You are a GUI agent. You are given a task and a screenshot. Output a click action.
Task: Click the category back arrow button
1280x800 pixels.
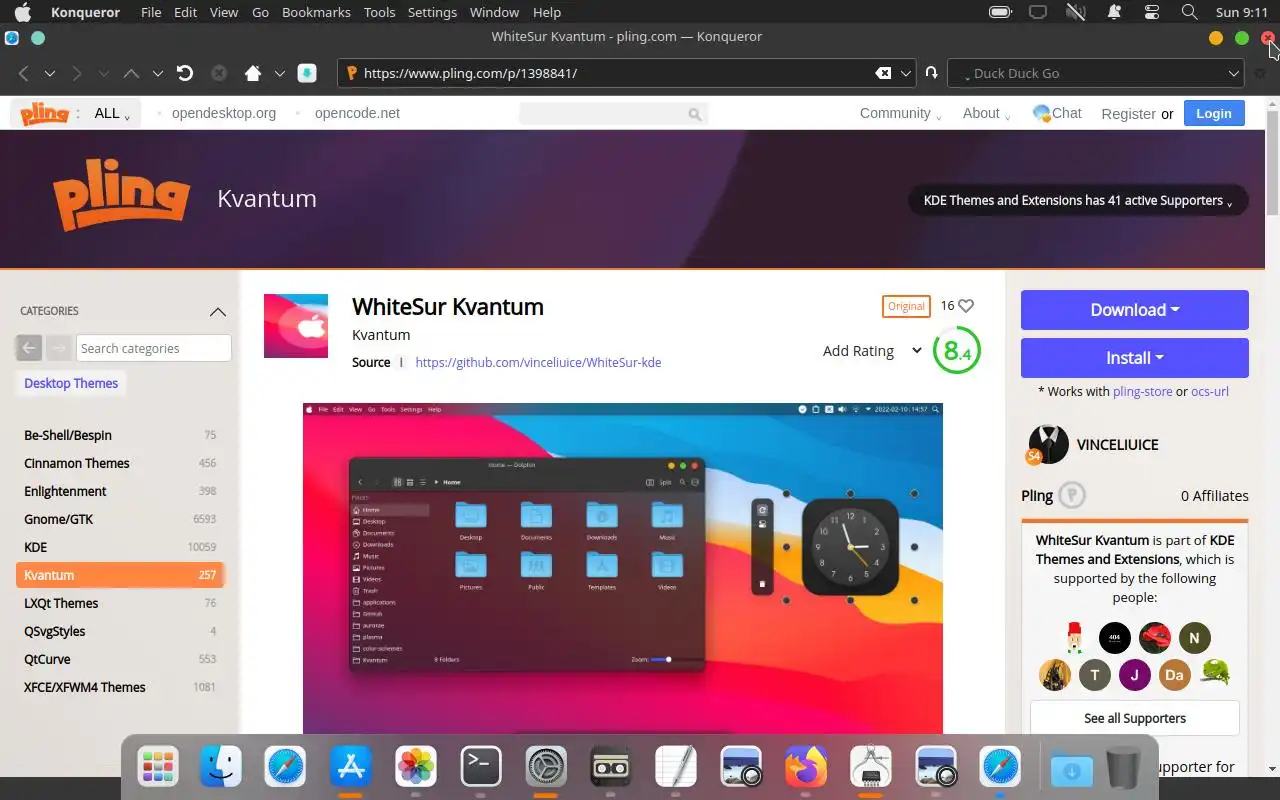(x=29, y=348)
